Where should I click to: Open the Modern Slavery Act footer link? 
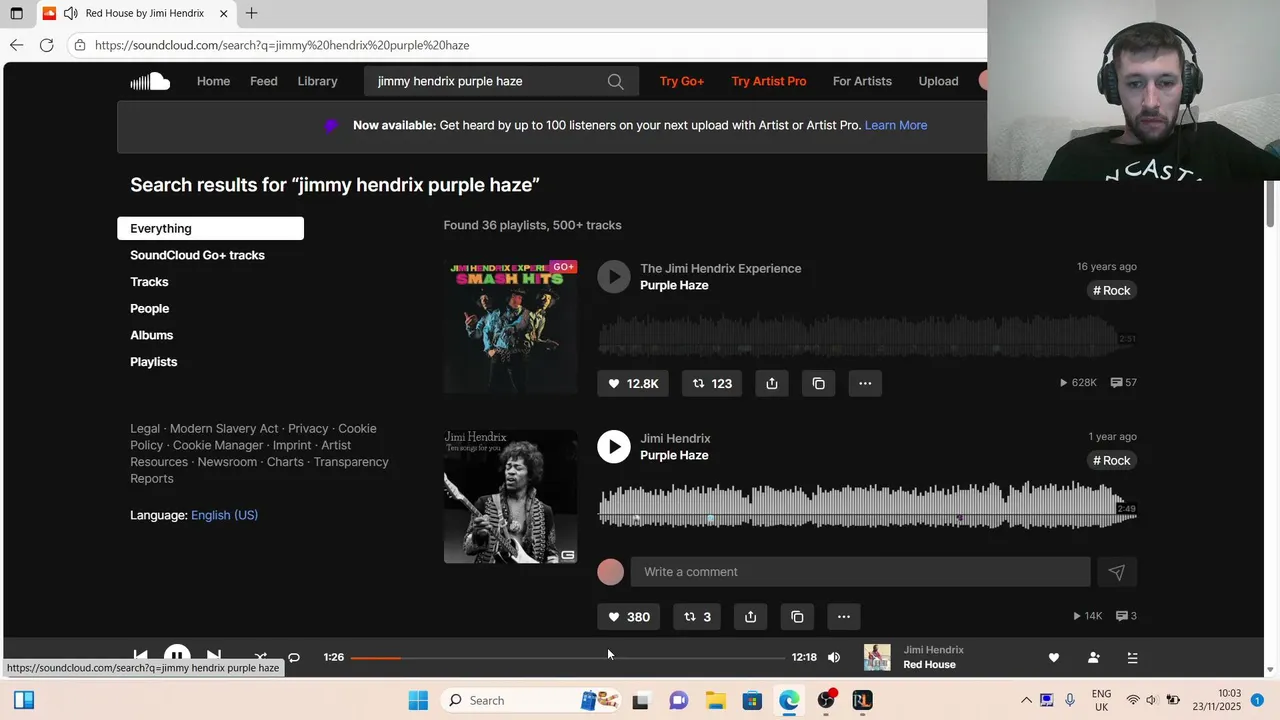(x=224, y=429)
